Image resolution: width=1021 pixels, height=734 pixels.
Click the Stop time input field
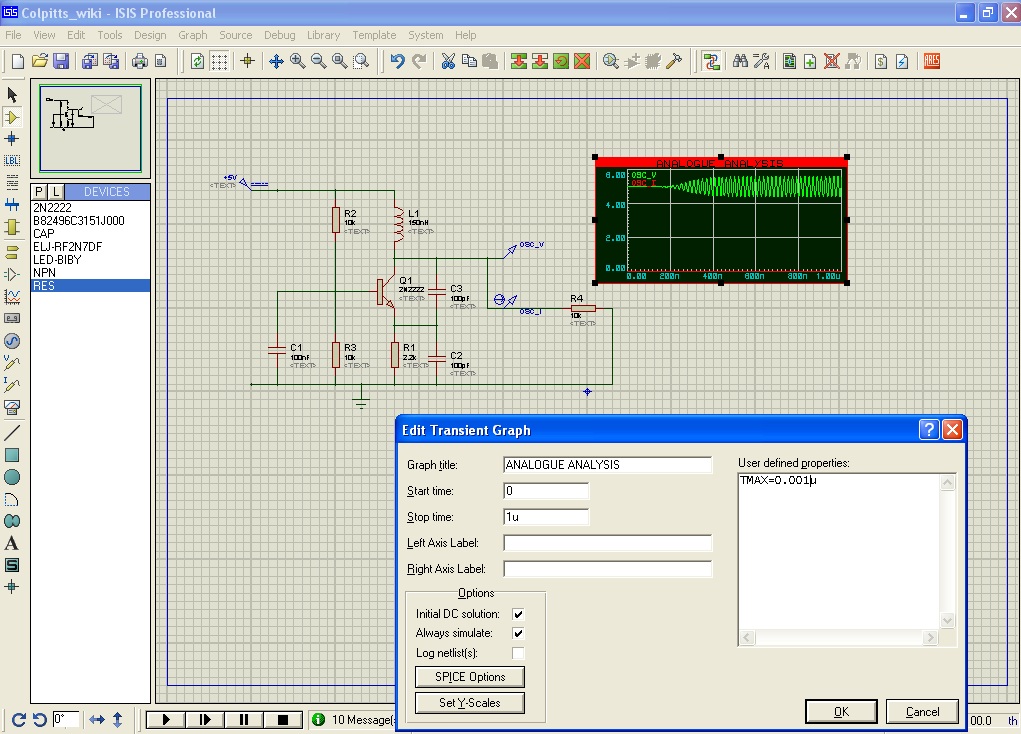click(x=546, y=517)
